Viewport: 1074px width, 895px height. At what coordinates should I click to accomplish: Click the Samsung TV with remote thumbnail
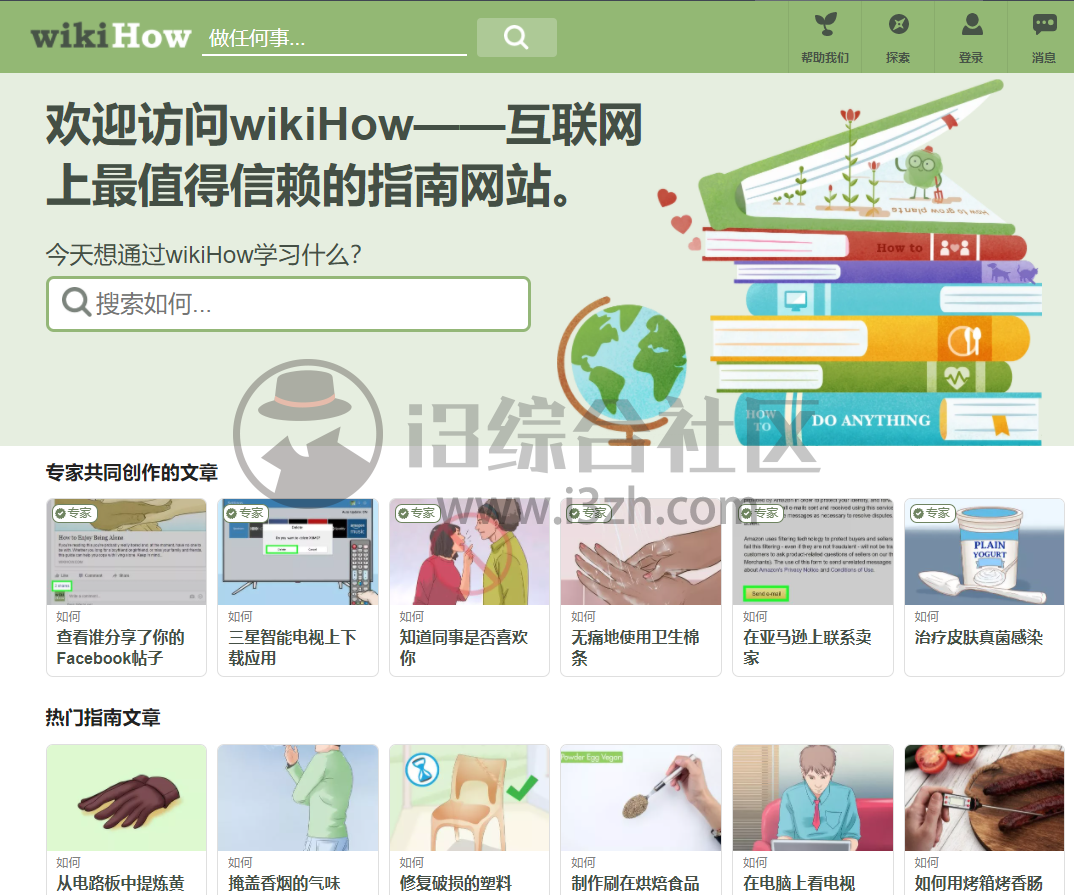[298, 552]
